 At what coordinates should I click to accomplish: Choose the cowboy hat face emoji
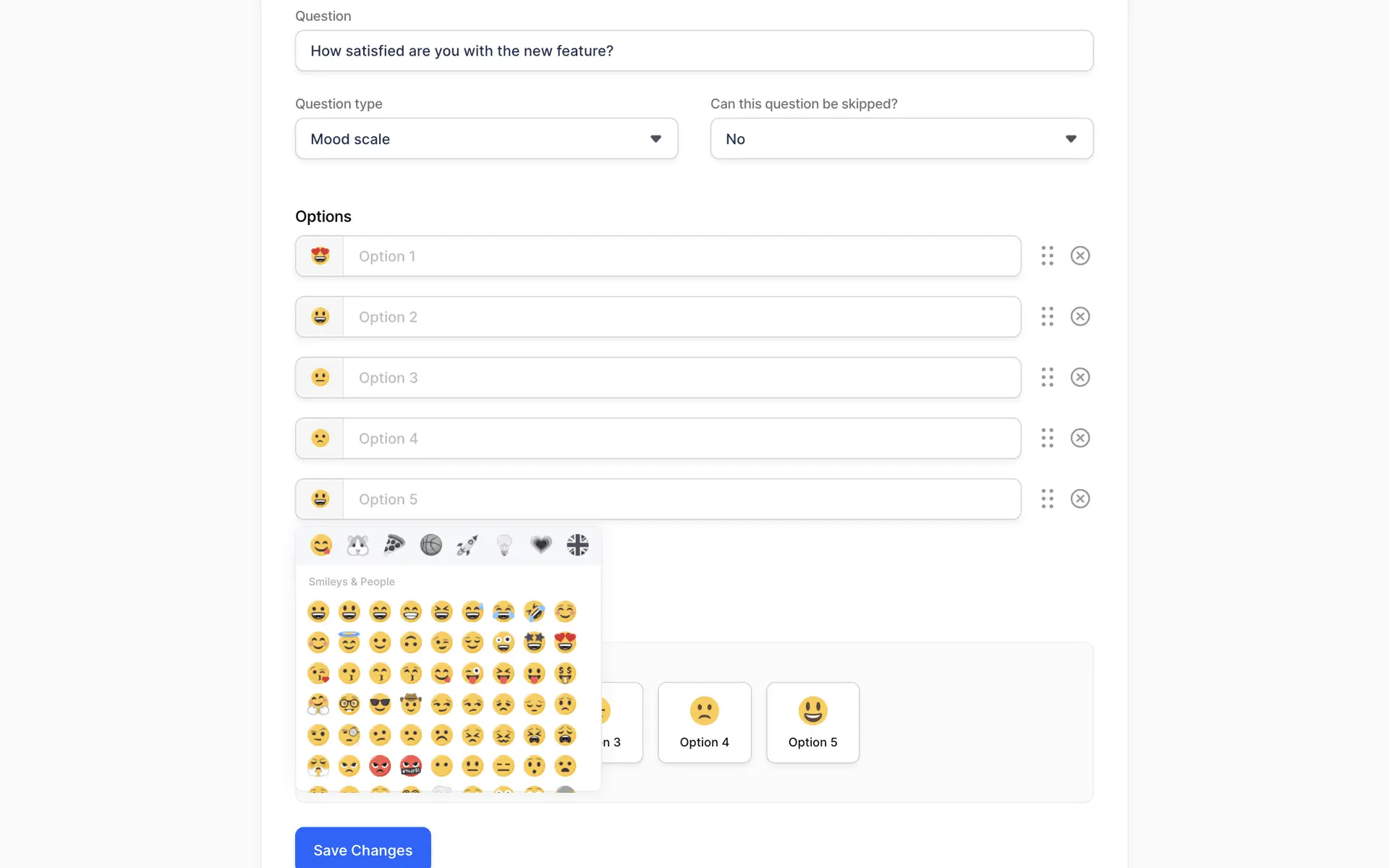coord(411,704)
